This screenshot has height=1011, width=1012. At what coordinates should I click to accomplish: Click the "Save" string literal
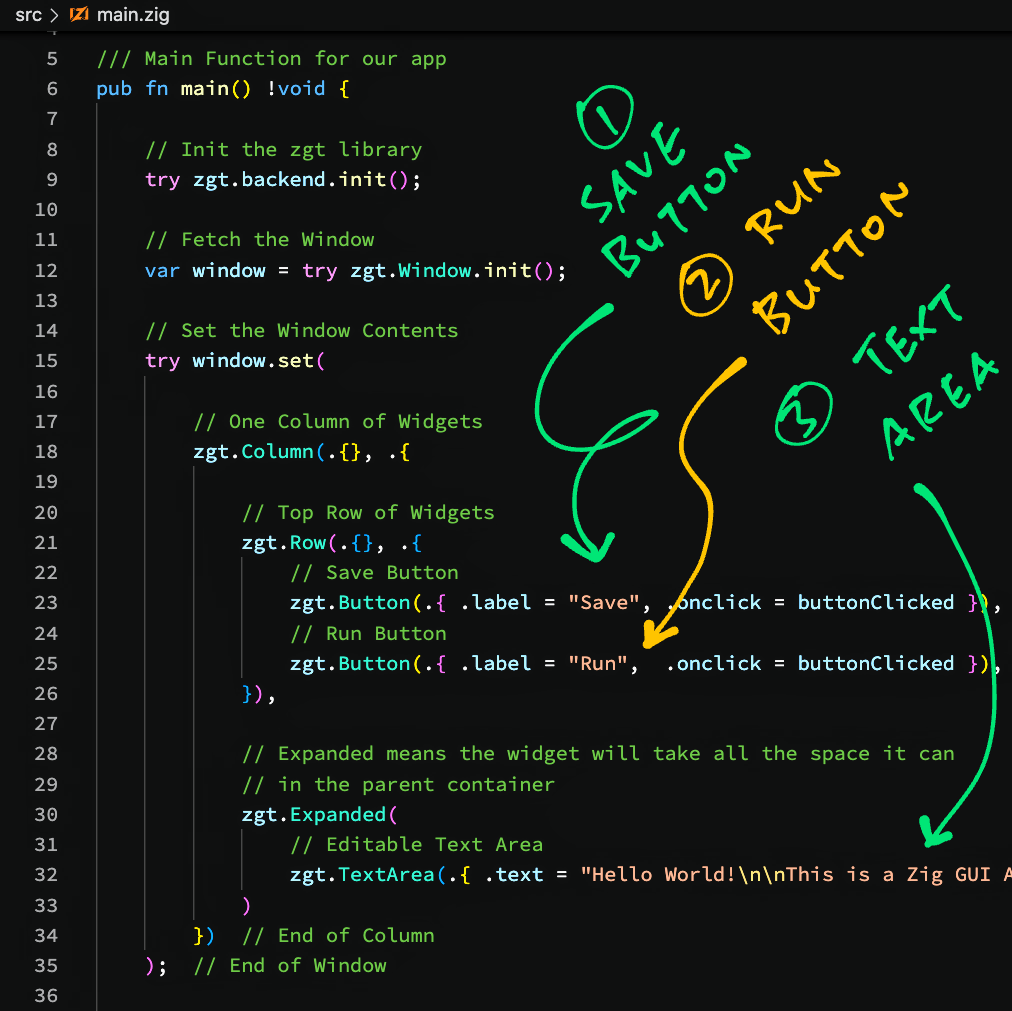pyautogui.click(x=604, y=603)
